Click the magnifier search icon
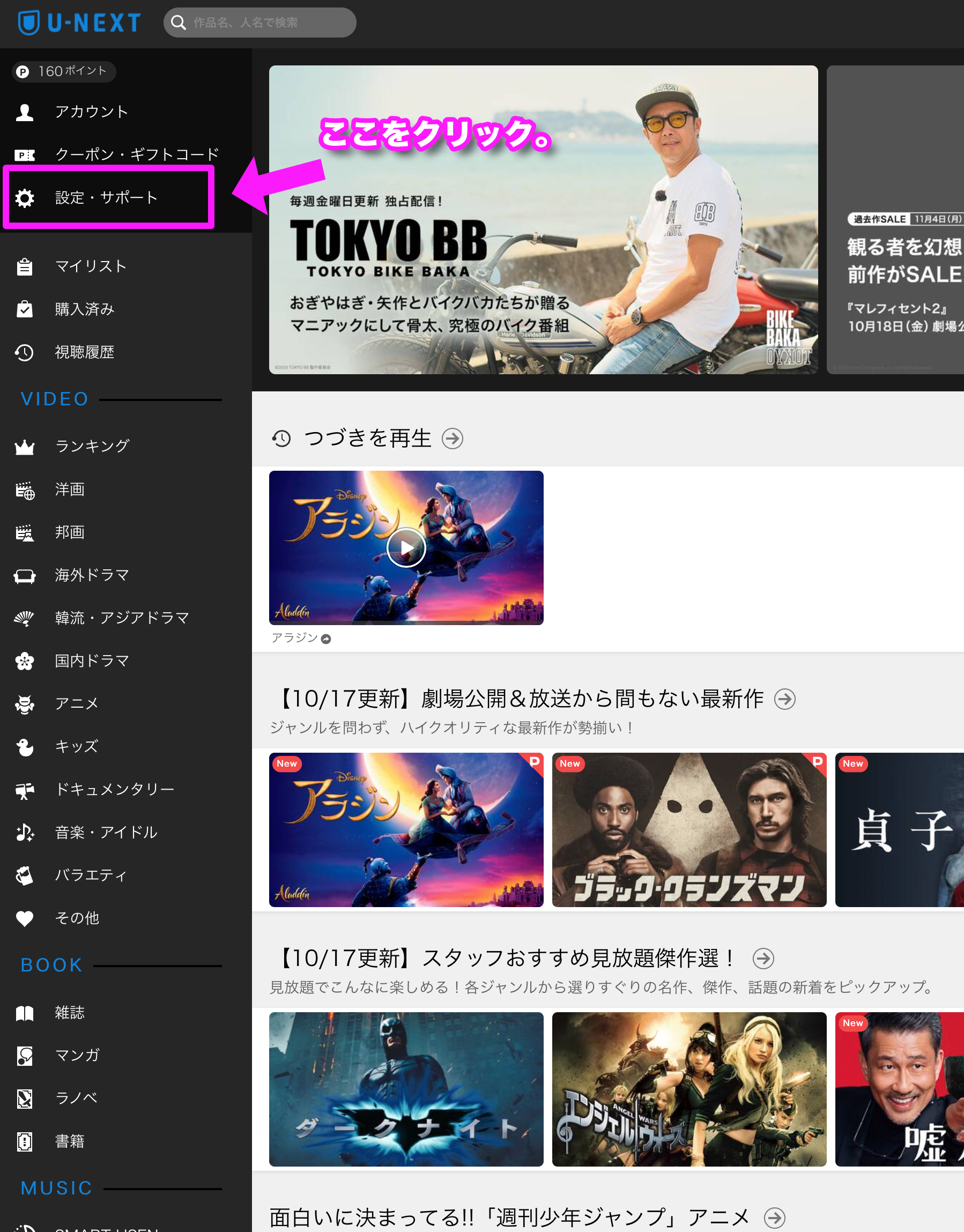Image resolution: width=964 pixels, height=1232 pixels. pyautogui.click(x=179, y=23)
